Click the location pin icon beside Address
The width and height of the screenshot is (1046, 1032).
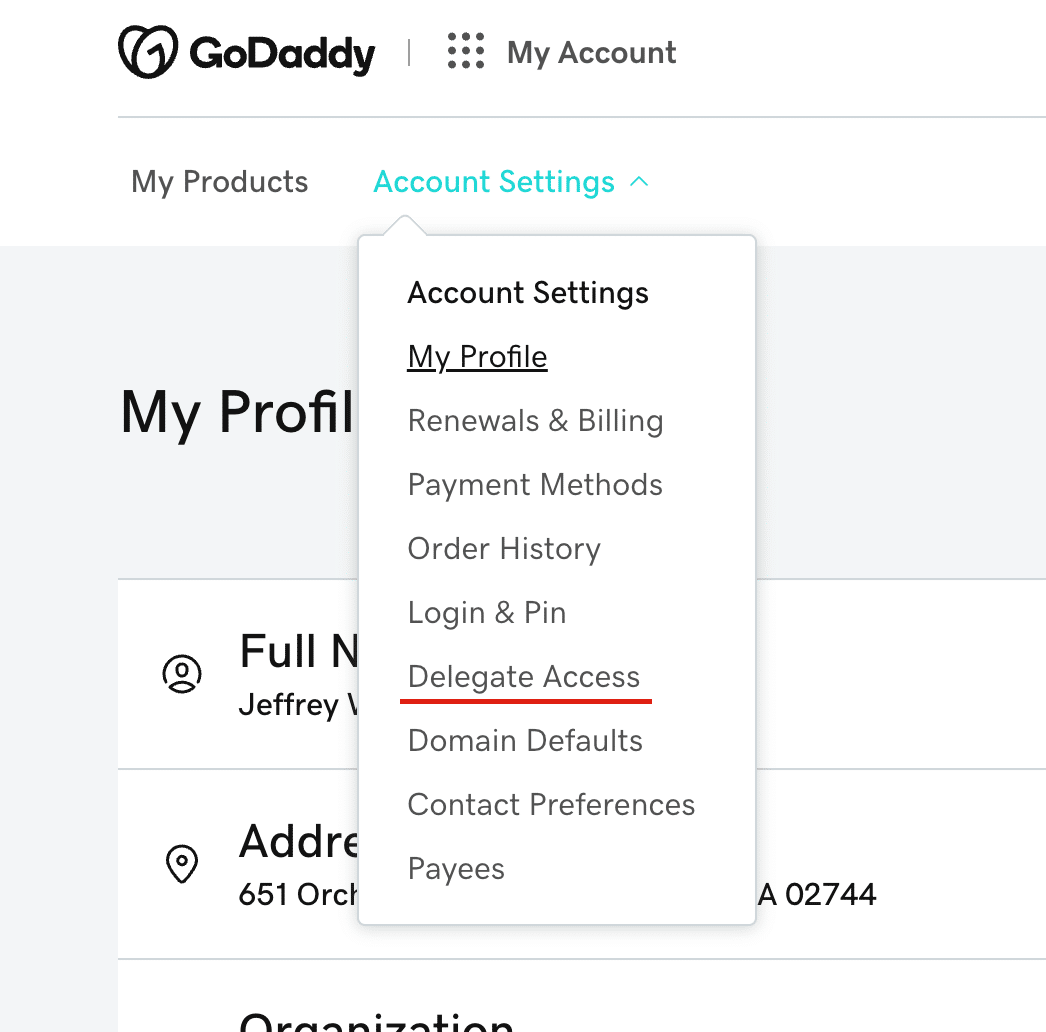click(183, 864)
